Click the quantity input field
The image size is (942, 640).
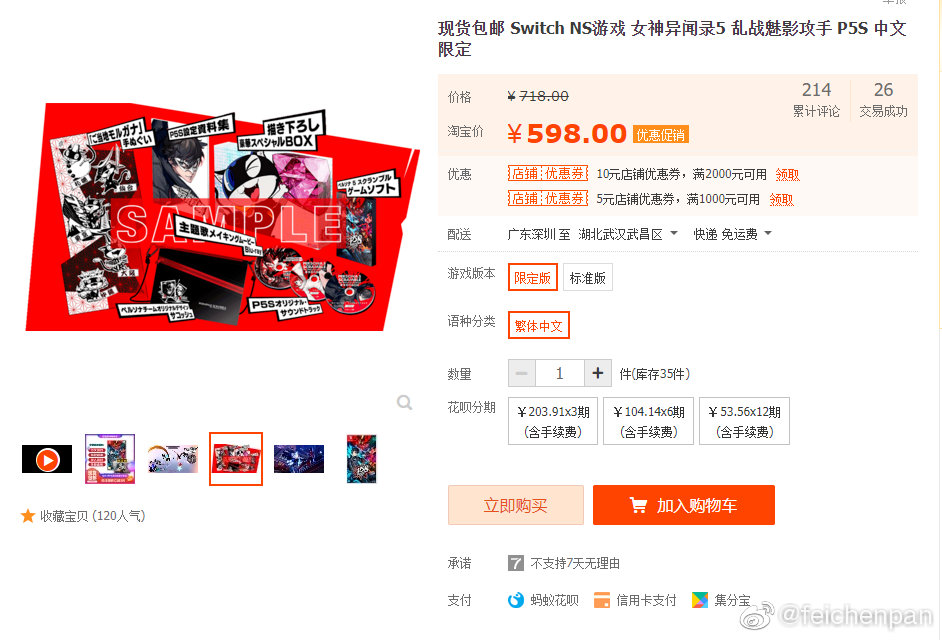pyautogui.click(x=559, y=373)
